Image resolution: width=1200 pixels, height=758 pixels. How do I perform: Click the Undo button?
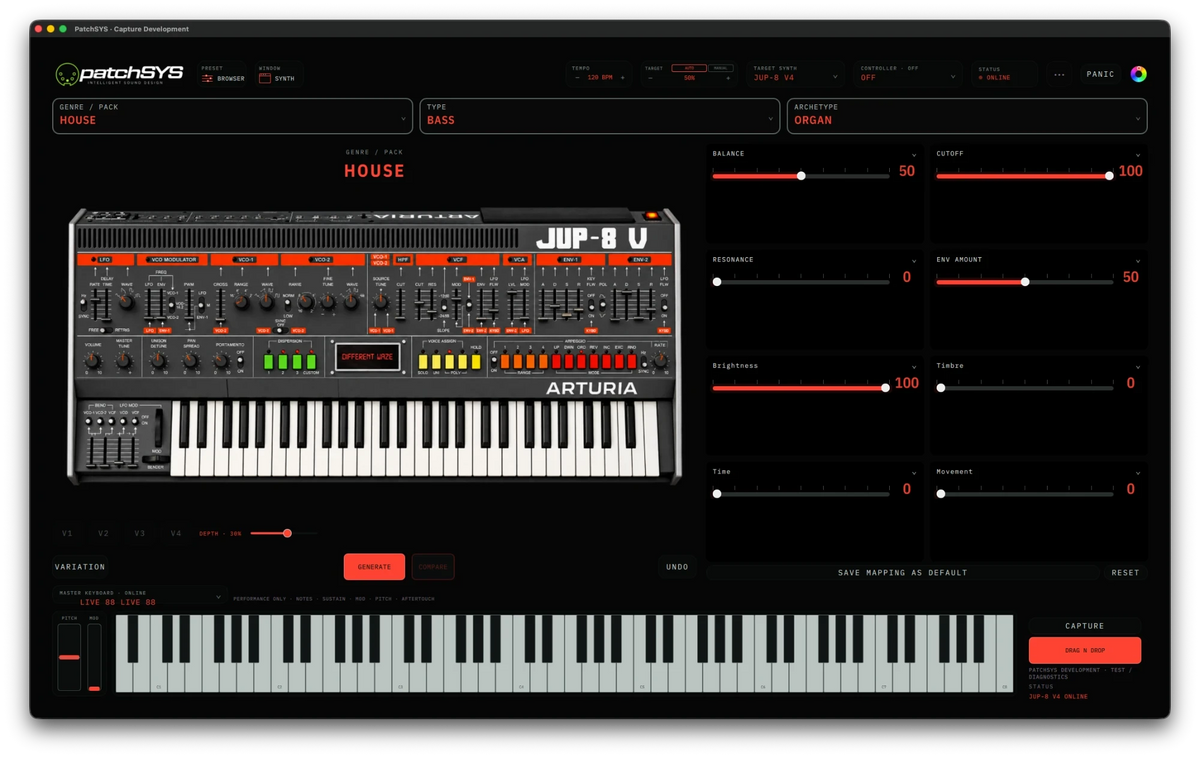677,567
